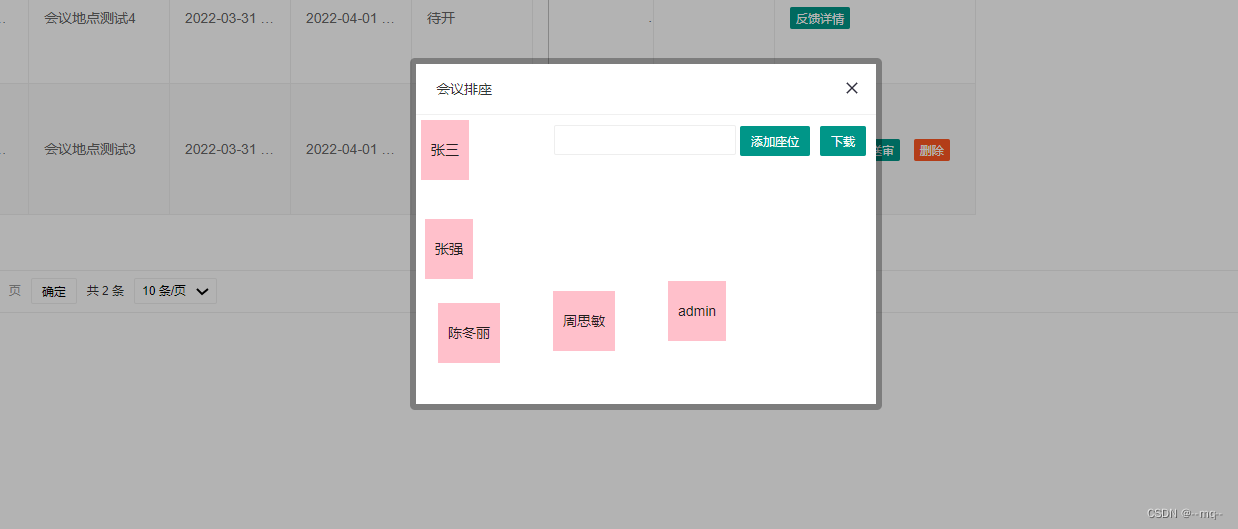The width and height of the screenshot is (1238, 529).
Task: Click the 陈冬丽 seat block
Action: click(x=469, y=333)
